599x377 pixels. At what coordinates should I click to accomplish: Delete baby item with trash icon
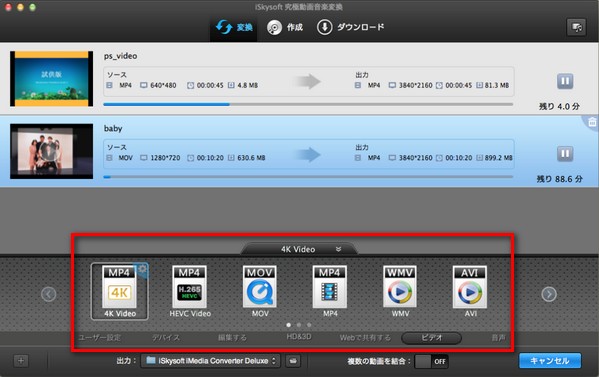[592, 122]
